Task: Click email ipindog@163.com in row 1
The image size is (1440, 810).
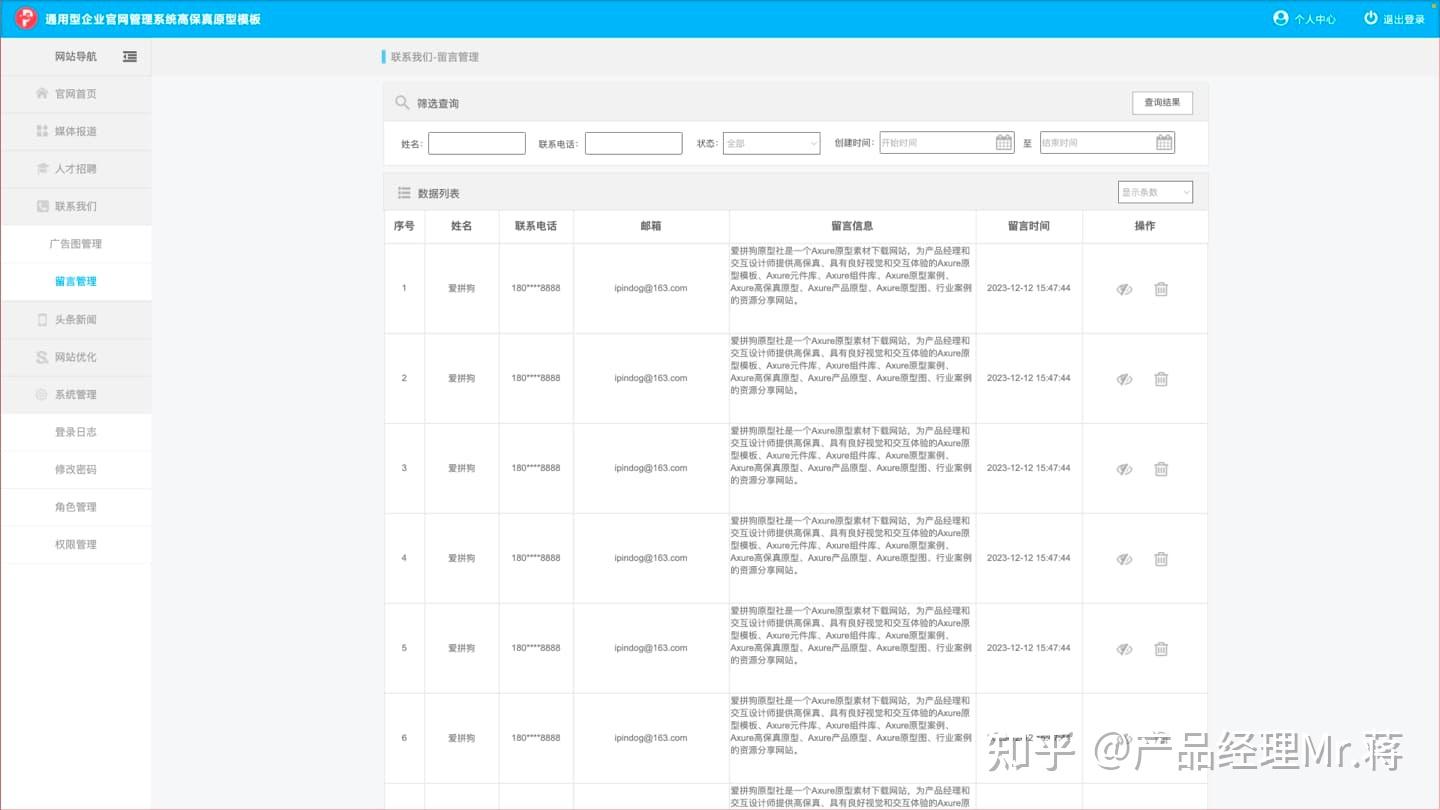Action: (x=651, y=288)
